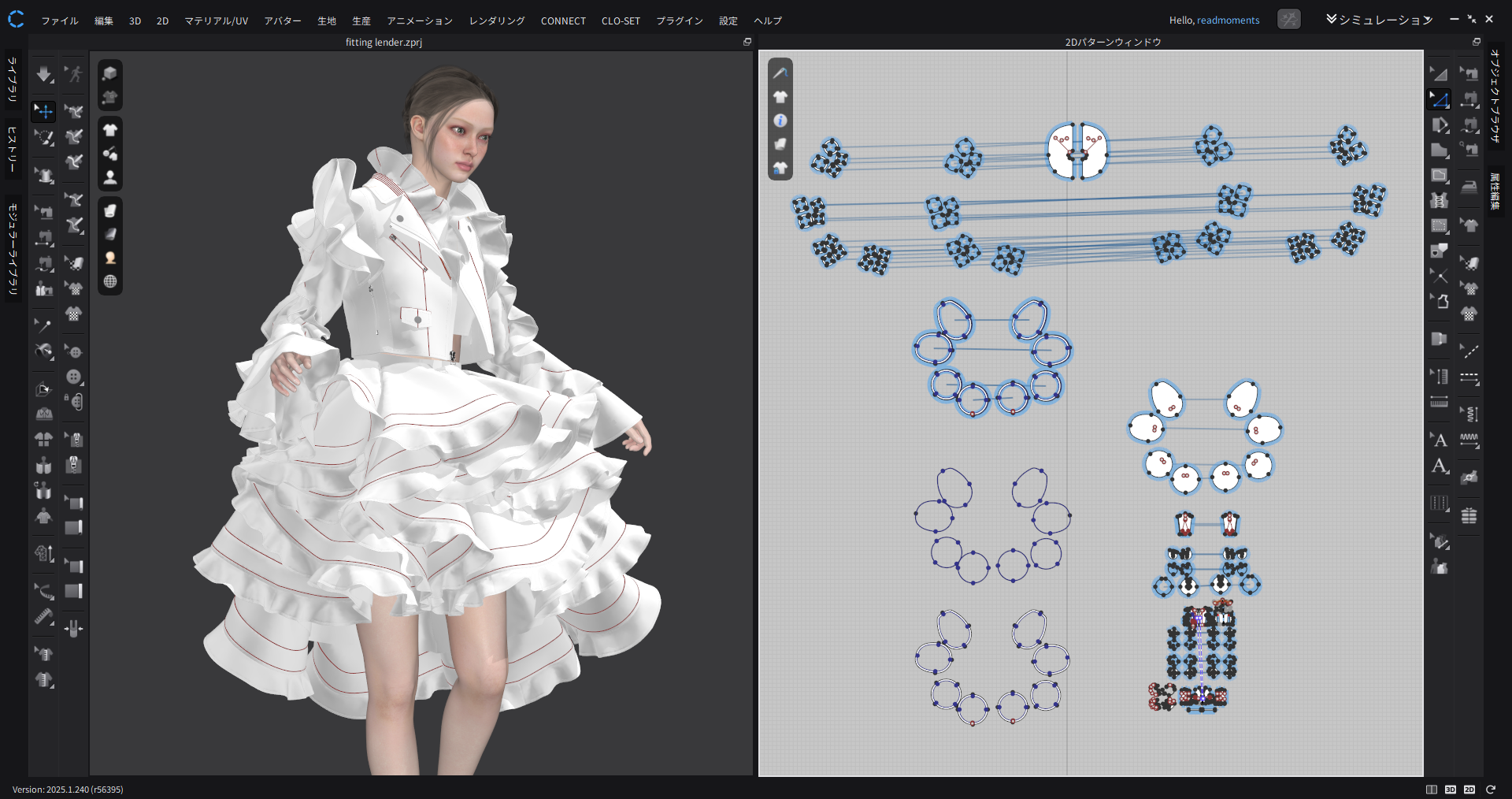Screen dimensions: 1512x799
Task: Undock the 2Dパターンウィンドウ panel
Action: (x=1477, y=42)
